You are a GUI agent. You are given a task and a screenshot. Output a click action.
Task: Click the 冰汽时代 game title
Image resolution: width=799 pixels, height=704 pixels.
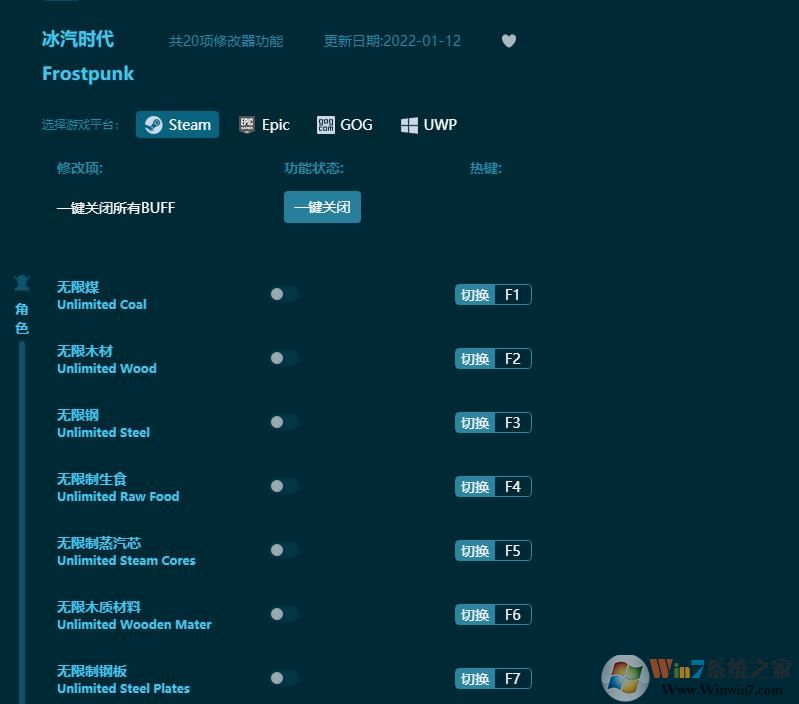[x=77, y=39]
